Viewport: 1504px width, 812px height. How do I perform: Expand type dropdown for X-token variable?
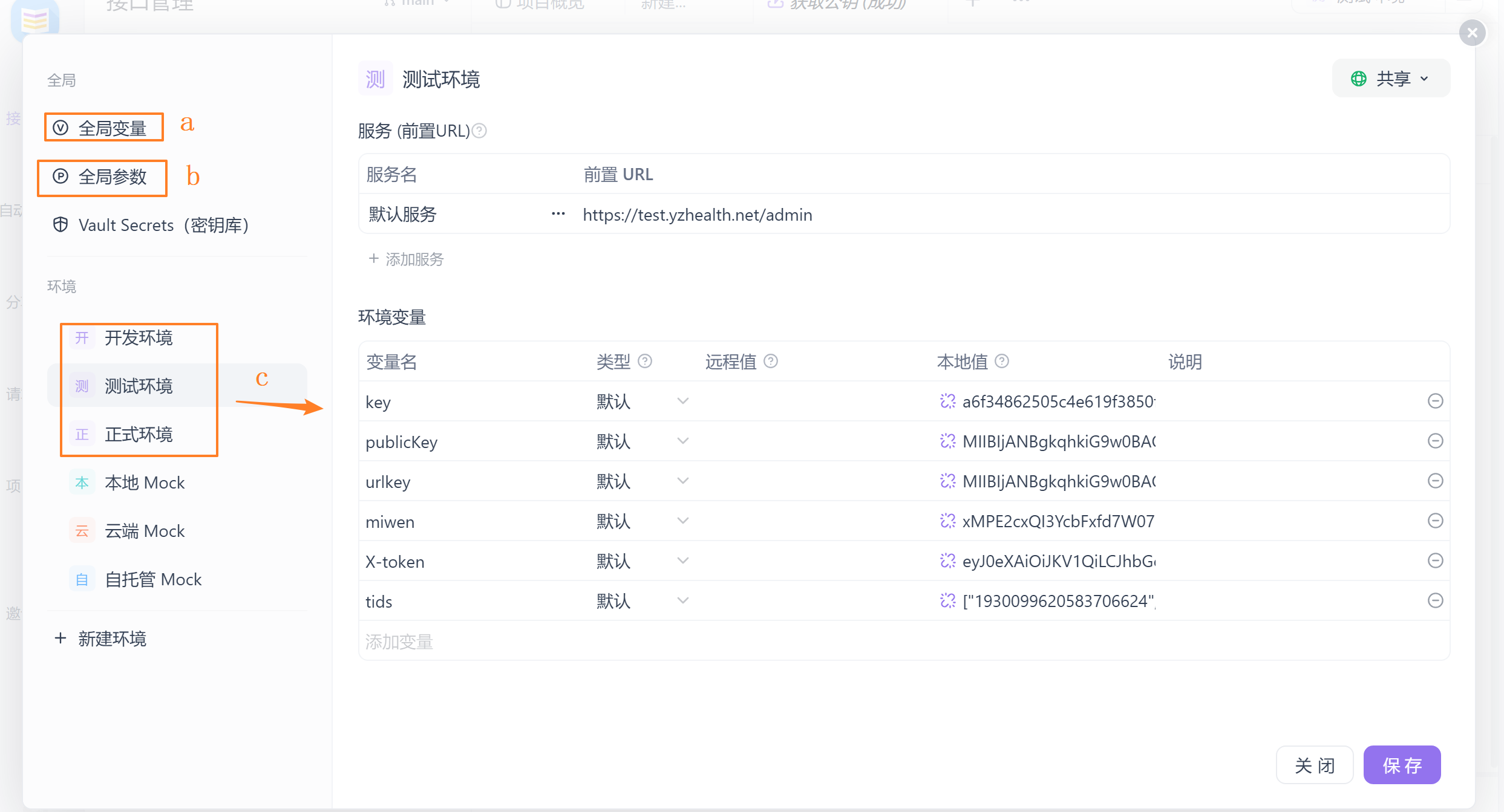682,560
